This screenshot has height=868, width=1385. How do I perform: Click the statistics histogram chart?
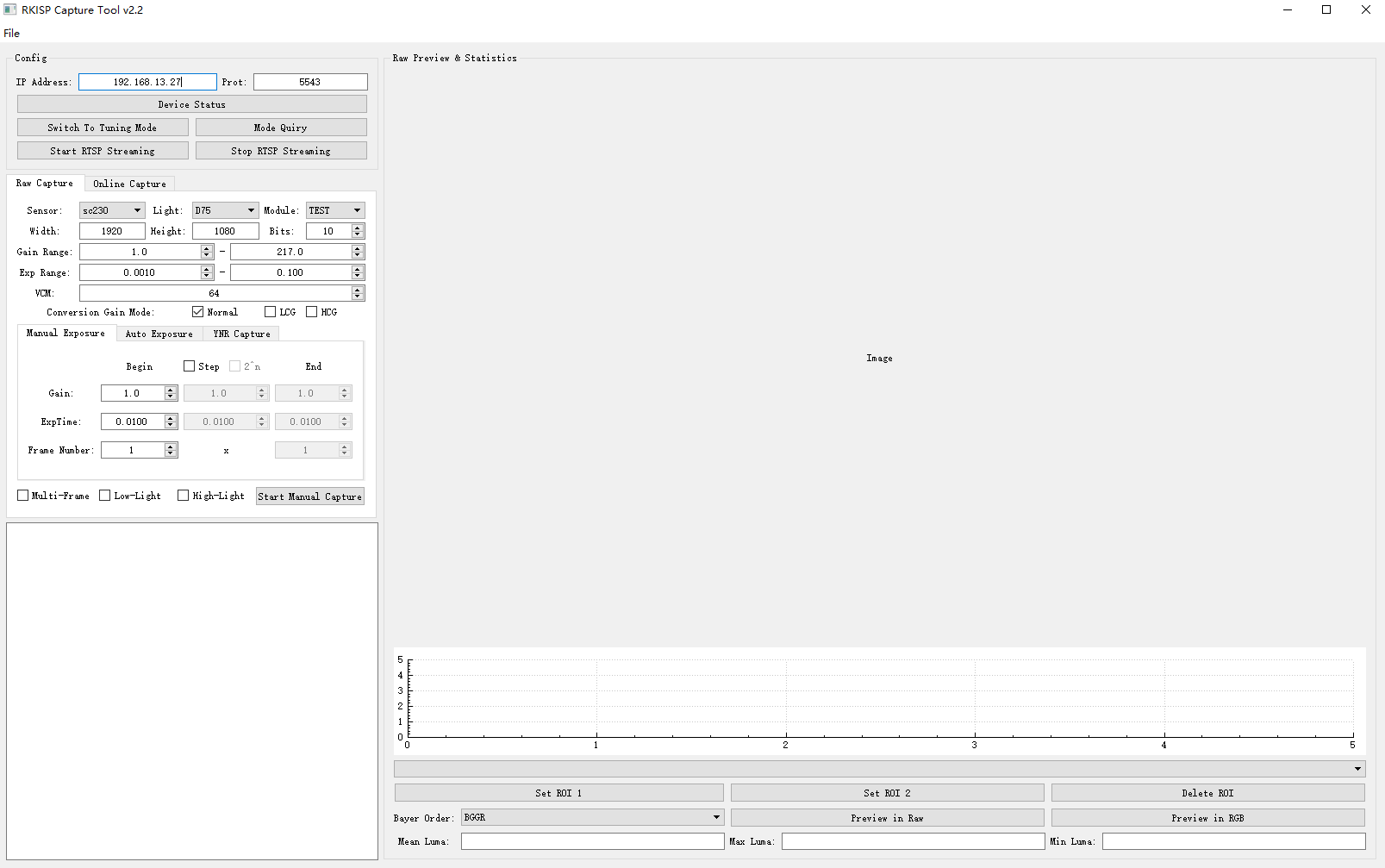pyautogui.click(x=880, y=702)
